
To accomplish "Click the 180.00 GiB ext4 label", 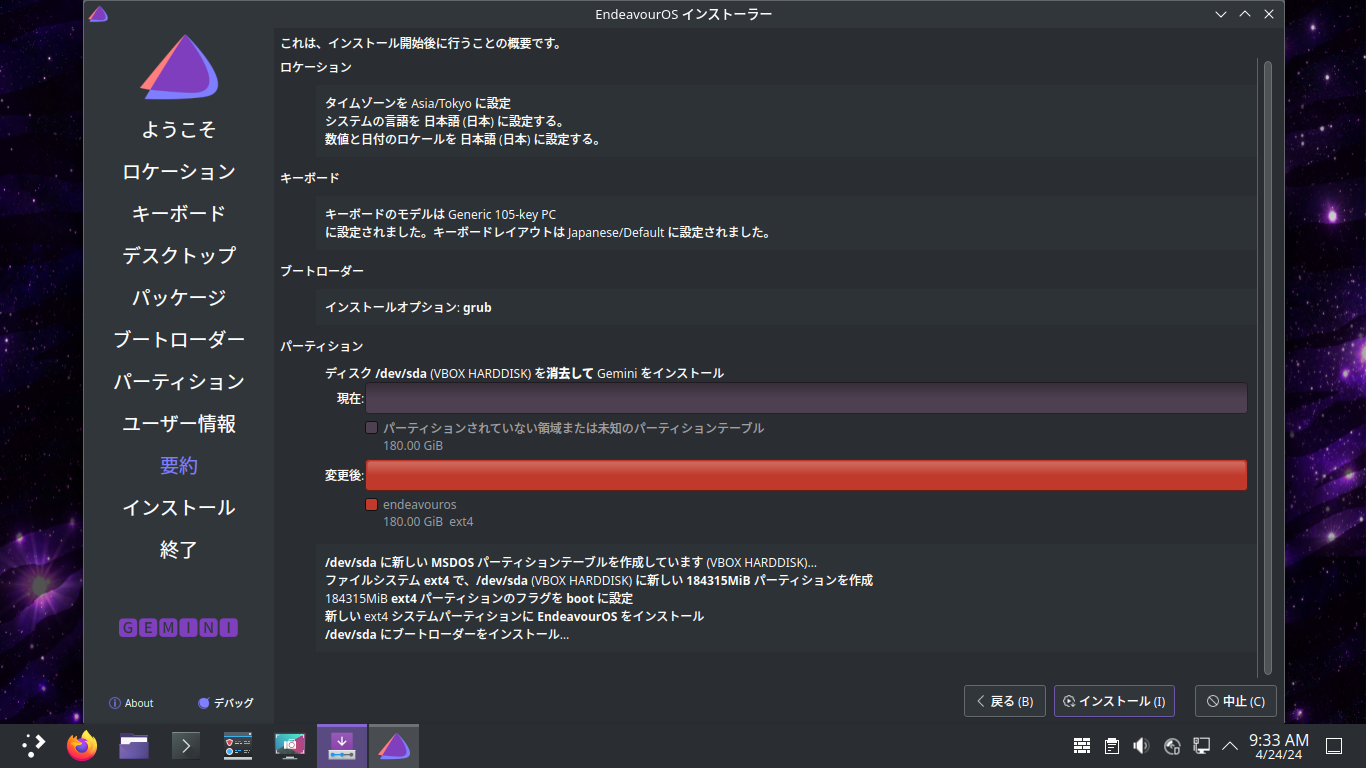I will 428,522.
